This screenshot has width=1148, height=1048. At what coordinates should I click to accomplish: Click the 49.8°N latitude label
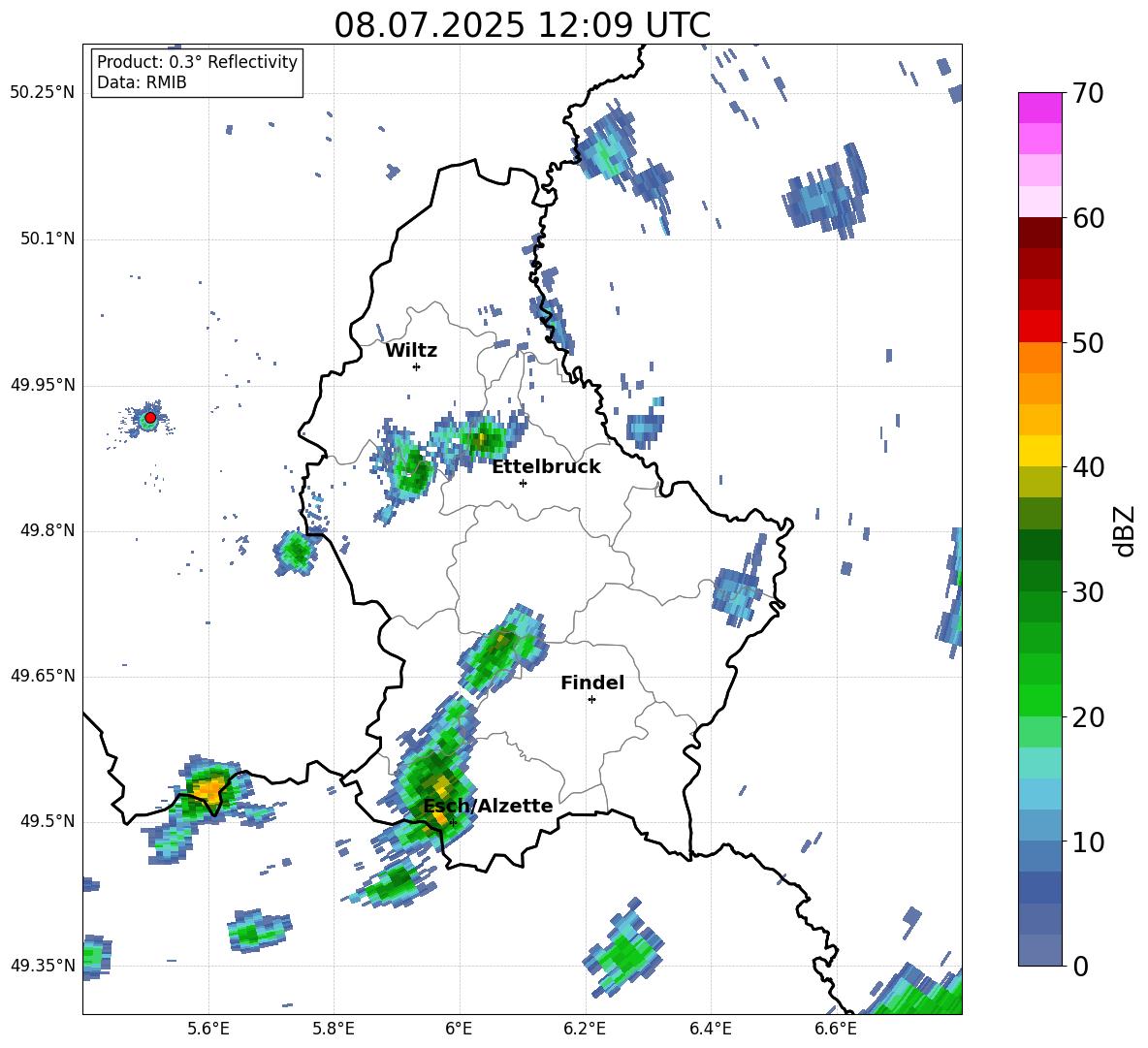[47, 530]
